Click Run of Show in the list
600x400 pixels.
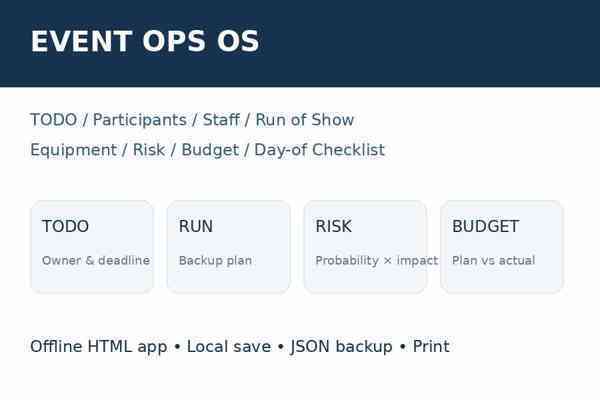coord(305,120)
